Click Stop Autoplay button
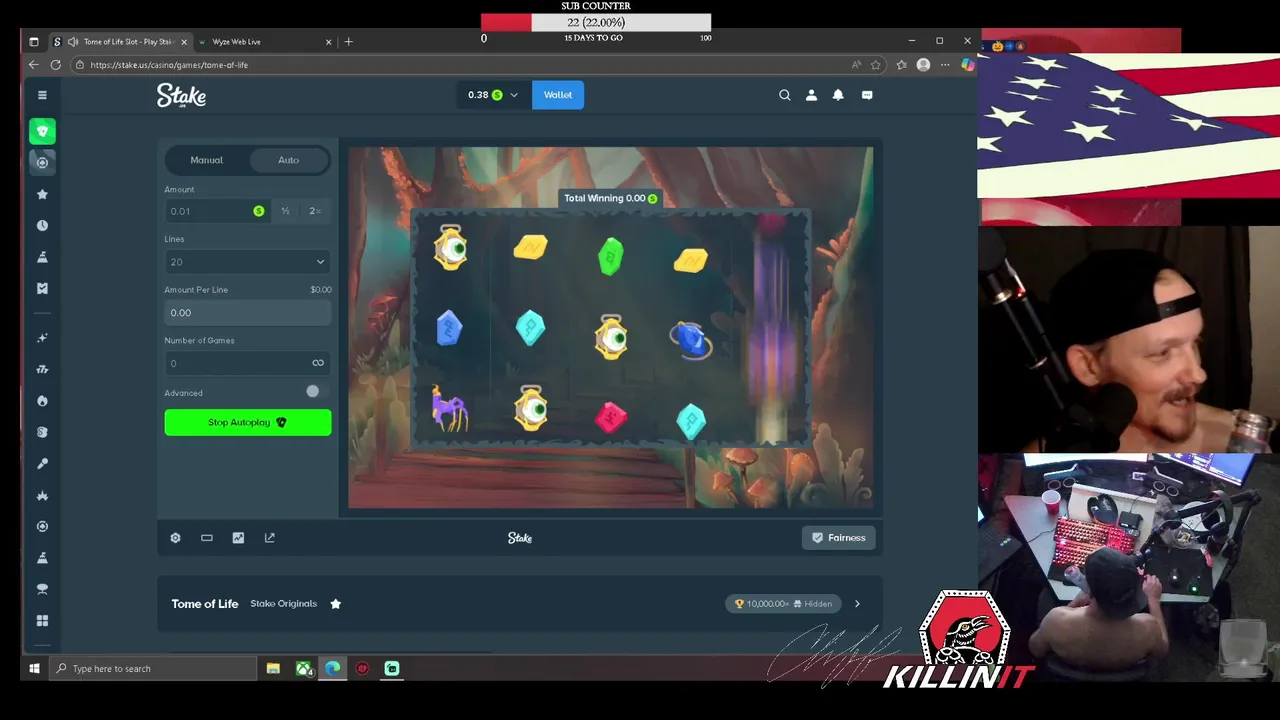This screenshot has width=1280, height=720. click(248, 422)
